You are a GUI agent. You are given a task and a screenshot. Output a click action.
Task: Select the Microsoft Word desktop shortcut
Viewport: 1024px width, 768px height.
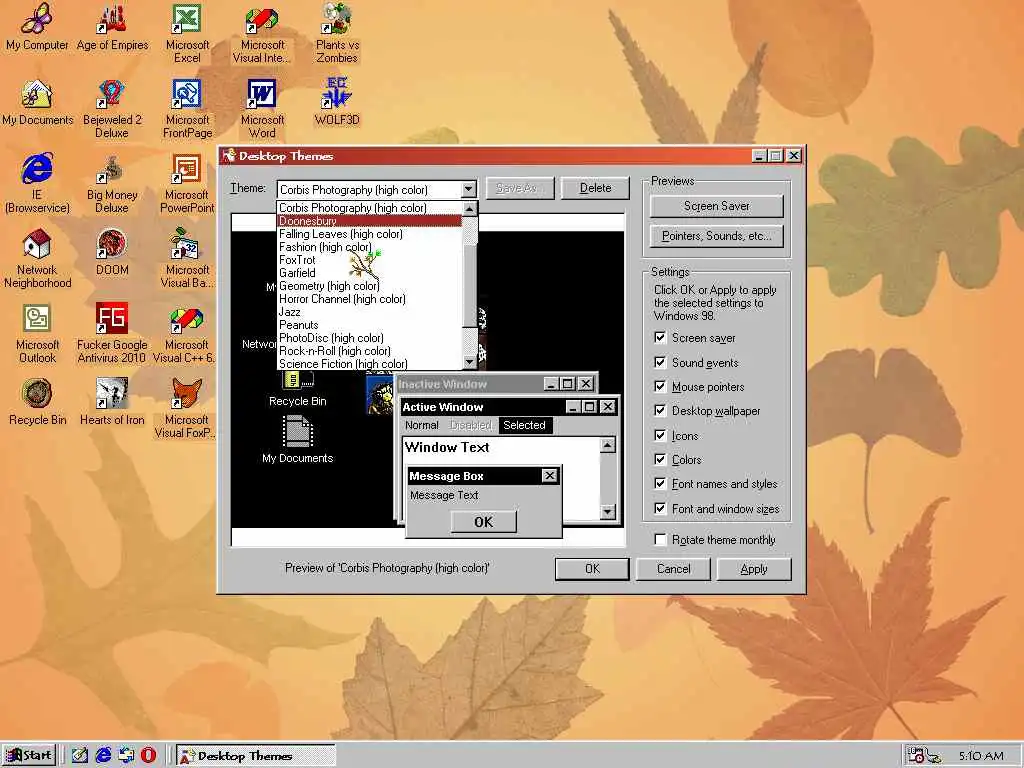pyautogui.click(x=262, y=108)
